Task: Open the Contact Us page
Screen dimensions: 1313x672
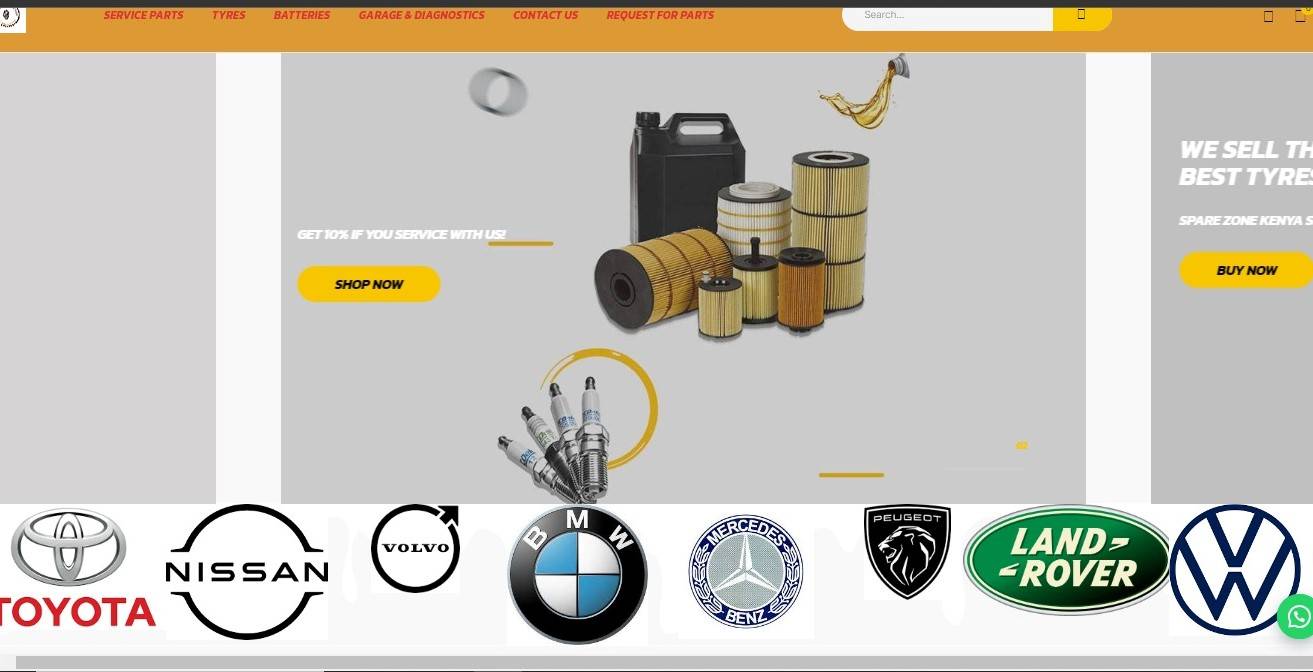Action: click(x=546, y=15)
